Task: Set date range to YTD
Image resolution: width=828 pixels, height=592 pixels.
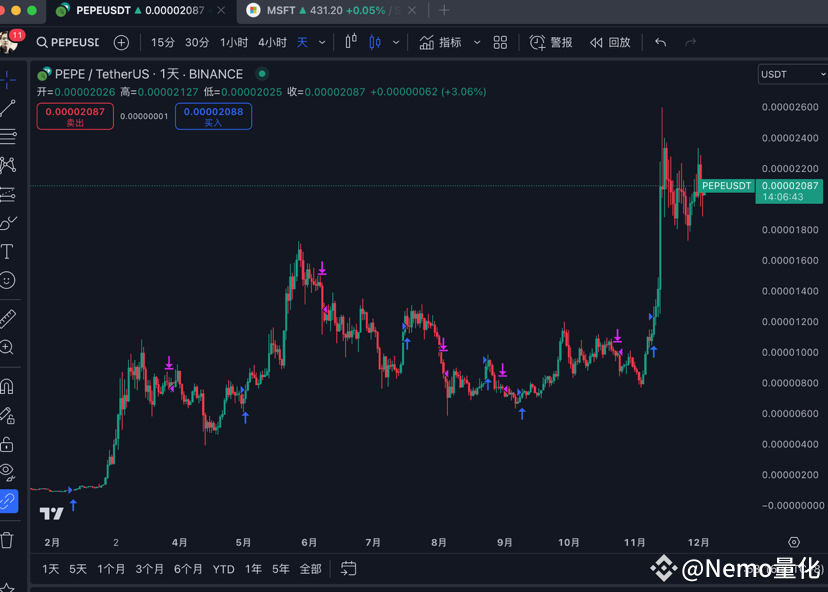Action: pos(223,569)
